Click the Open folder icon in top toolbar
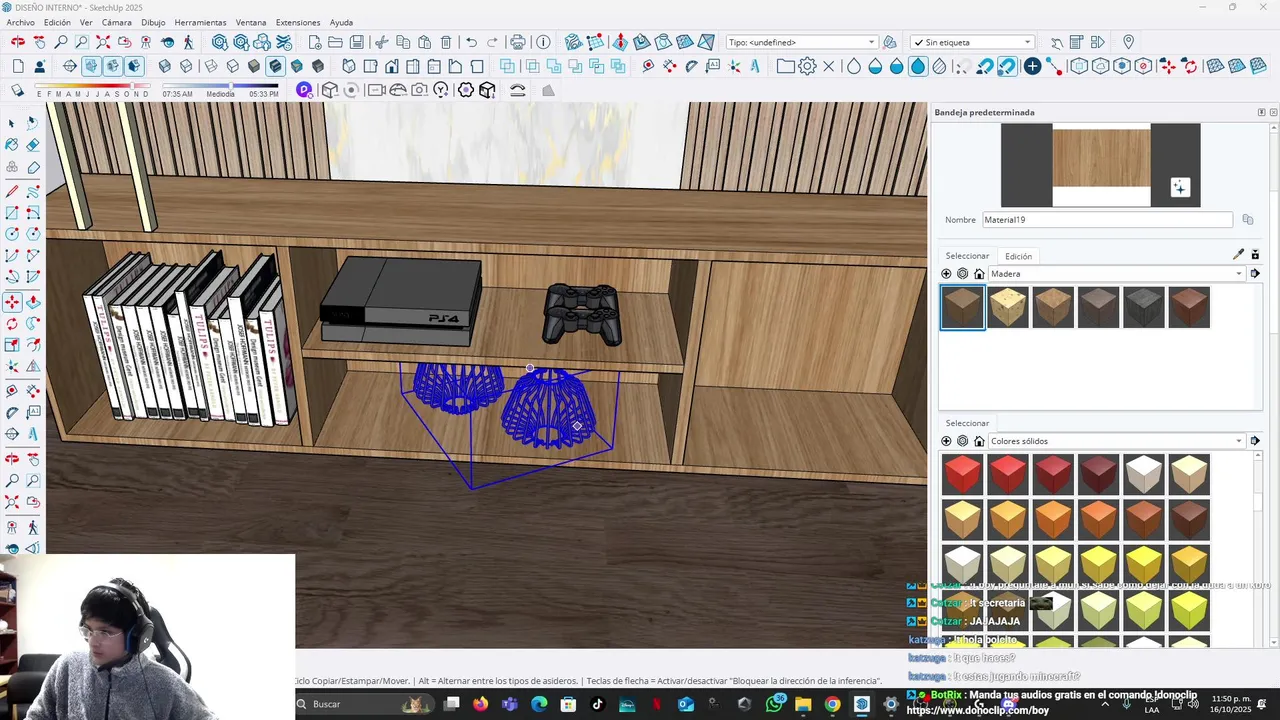The width and height of the screenshot is (1280, 720). [335, 42]
